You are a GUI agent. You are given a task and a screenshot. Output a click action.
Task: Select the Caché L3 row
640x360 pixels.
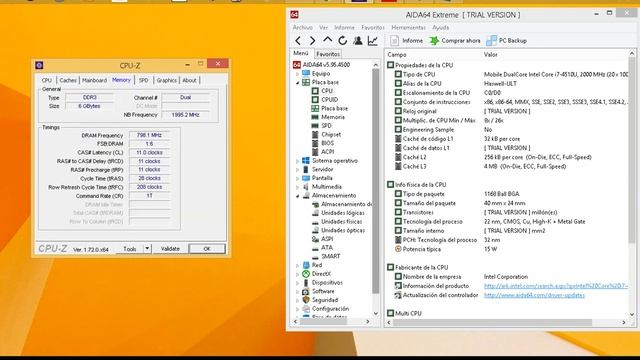click(511, 166)
